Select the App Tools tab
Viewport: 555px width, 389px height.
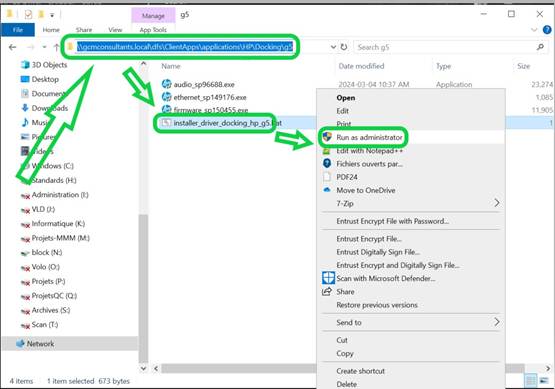point(153,30)
